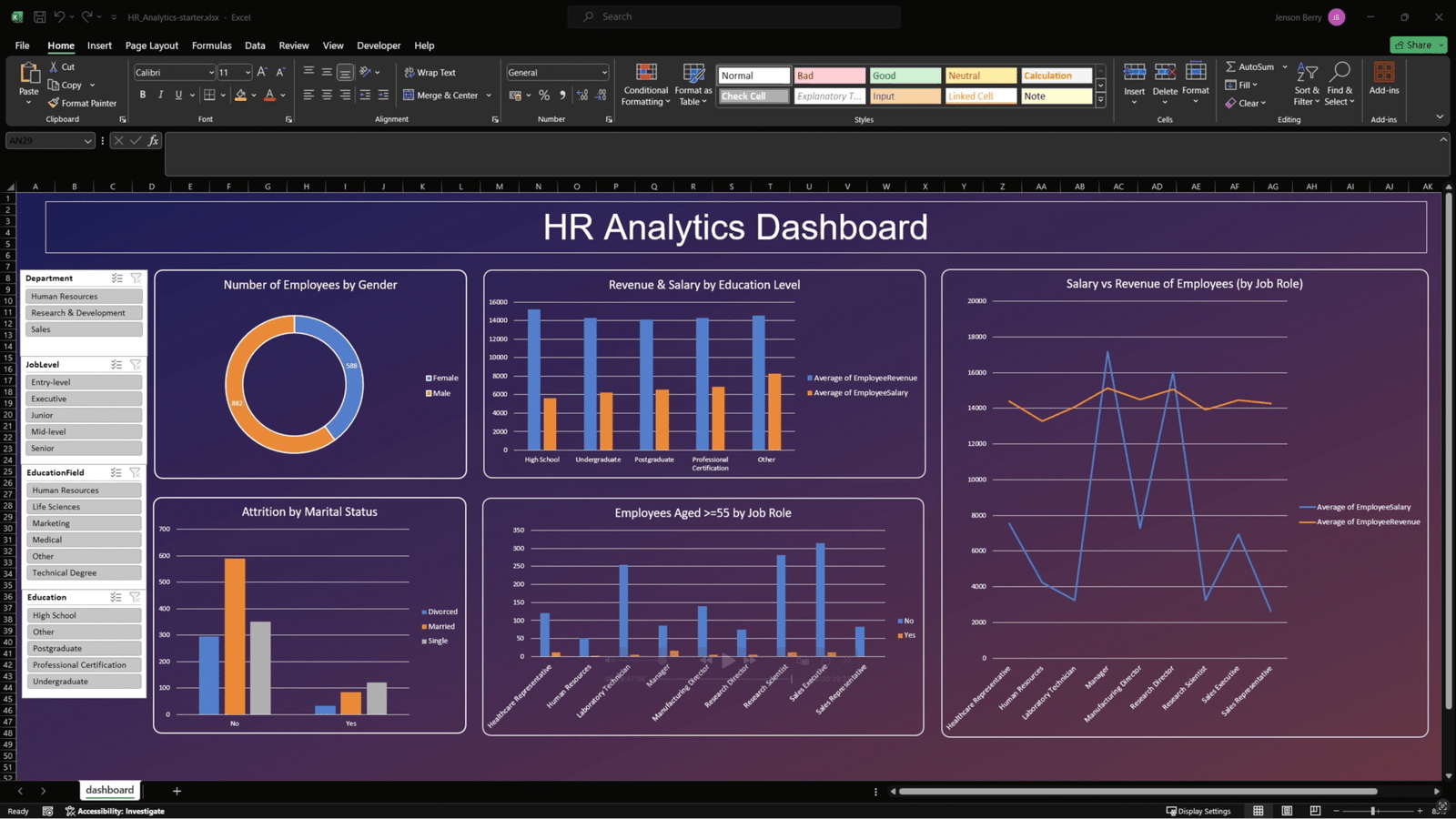Image resolution: width=1456 pixels, height=819 pixels.
Task: Filter by Sales in Department slicer
Action: coord(84,329)
